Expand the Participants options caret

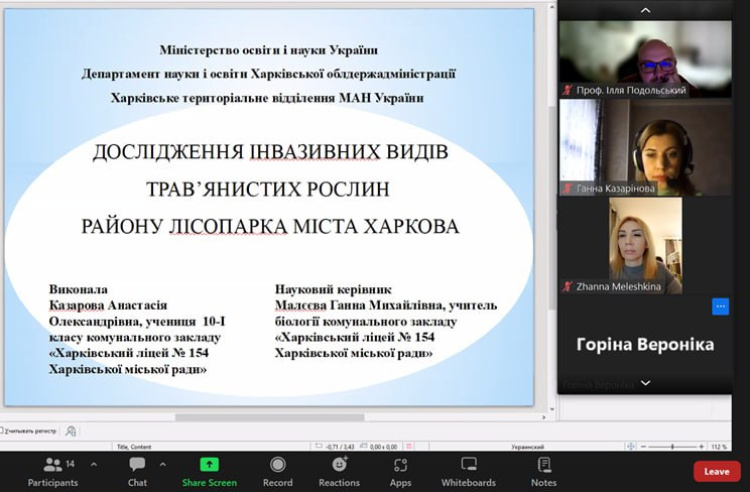pyautogui.click(x=94, y=464)
